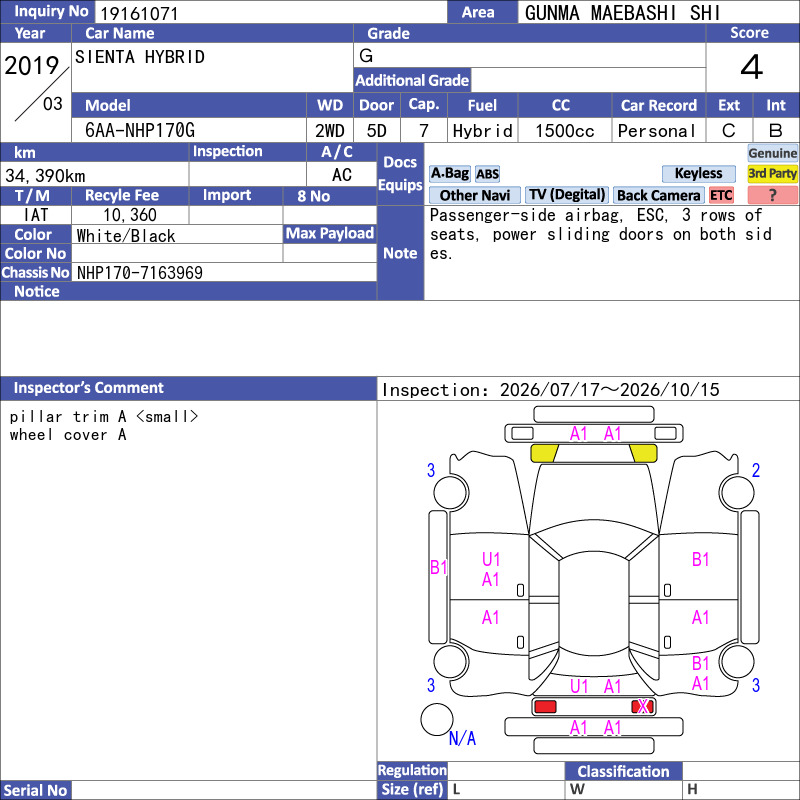Click the A.Bag equipment badge

point(449,173)
